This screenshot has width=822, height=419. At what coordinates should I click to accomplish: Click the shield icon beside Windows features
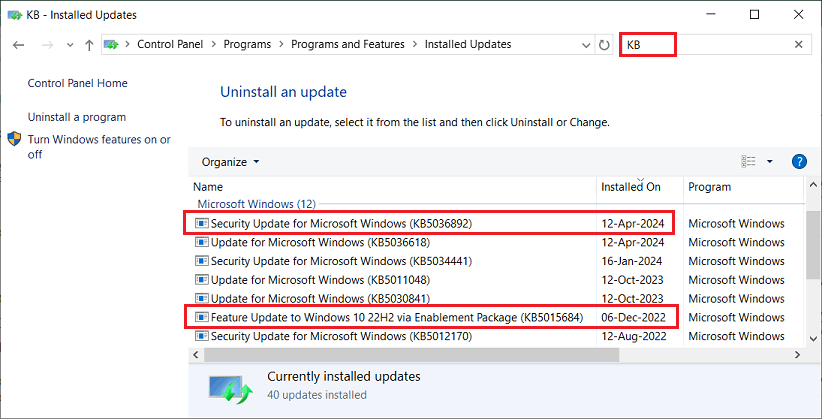point(15,139)
